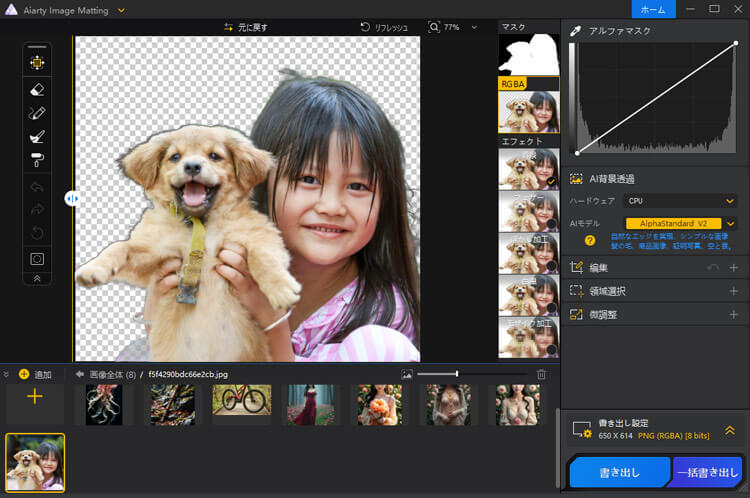Click the AI model help question icon
This screenshot has width=750, height=498.
(590, 241)
